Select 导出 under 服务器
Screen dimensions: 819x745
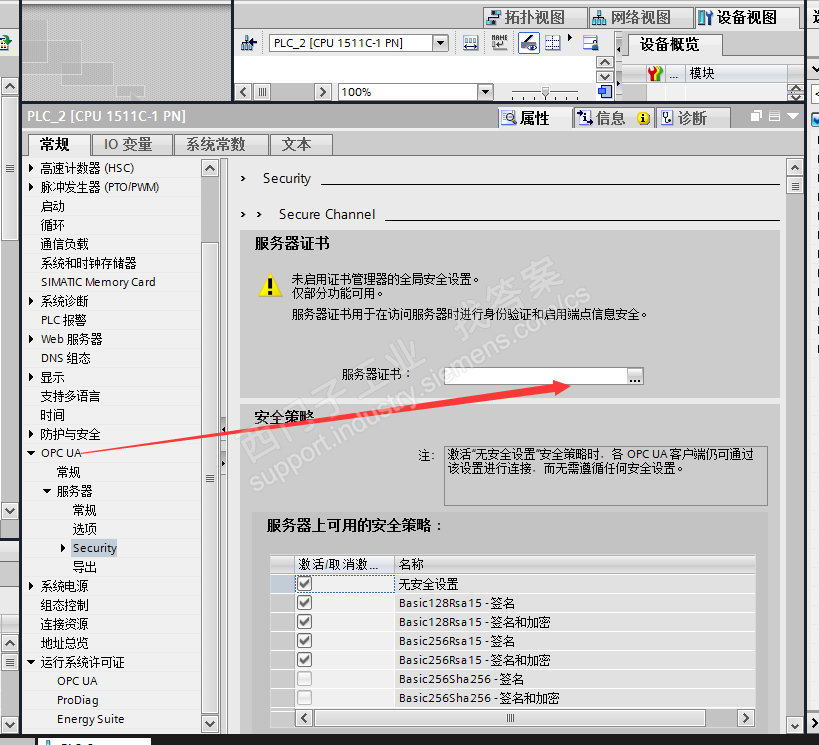coord(85,567)
